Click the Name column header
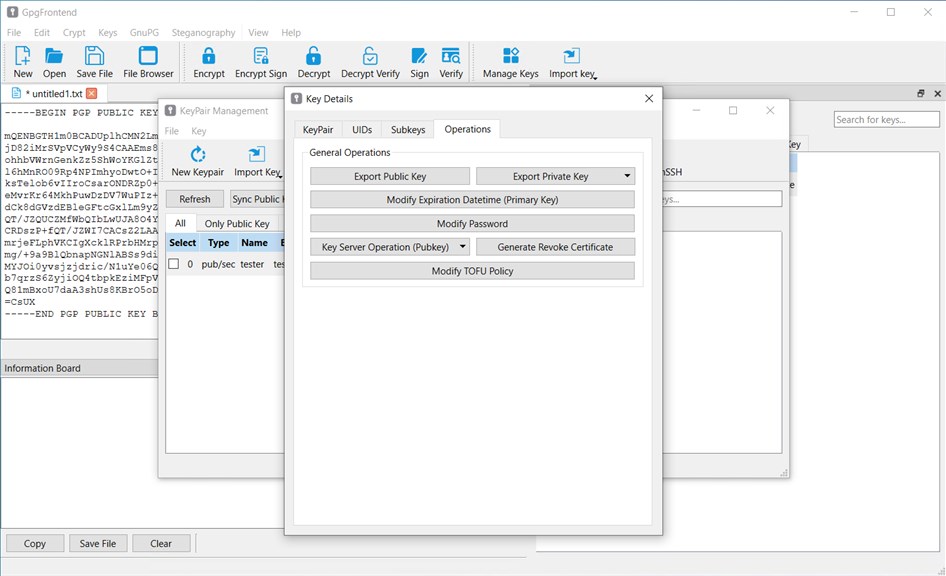Image resolution: width=946 pixels, height=576 pixels. click(255, 242)
